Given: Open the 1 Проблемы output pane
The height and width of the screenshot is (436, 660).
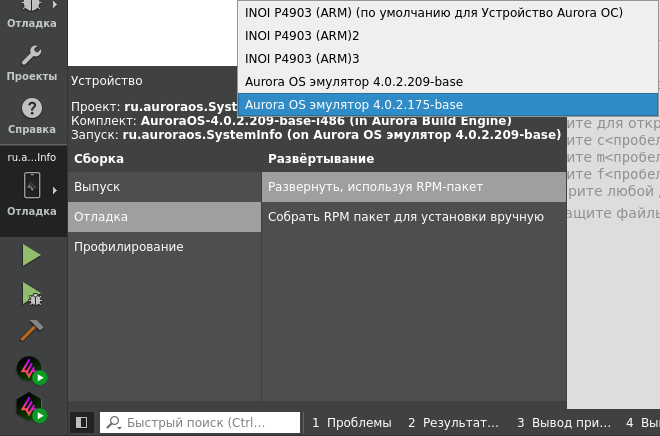Looking at the screenshot, I should (x=352, y=423).
